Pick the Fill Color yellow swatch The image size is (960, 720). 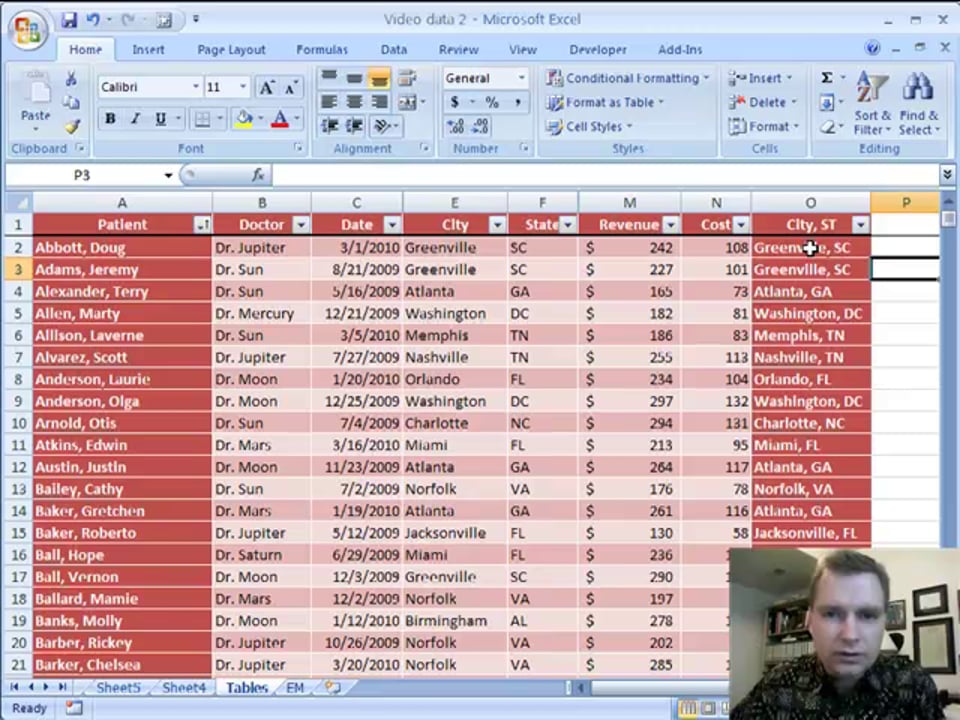(x=244, y=119)
